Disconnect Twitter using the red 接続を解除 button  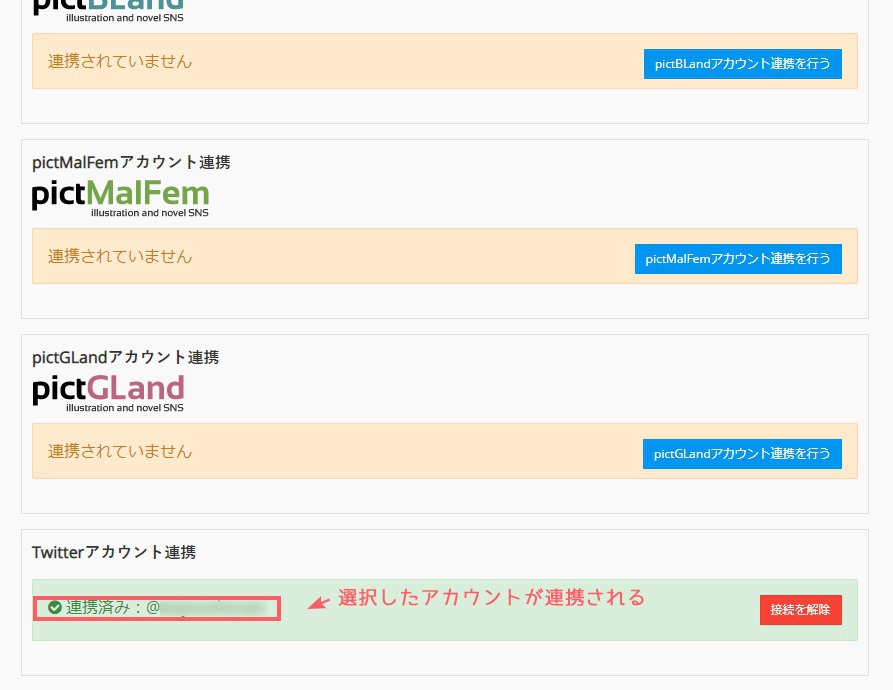800,610
